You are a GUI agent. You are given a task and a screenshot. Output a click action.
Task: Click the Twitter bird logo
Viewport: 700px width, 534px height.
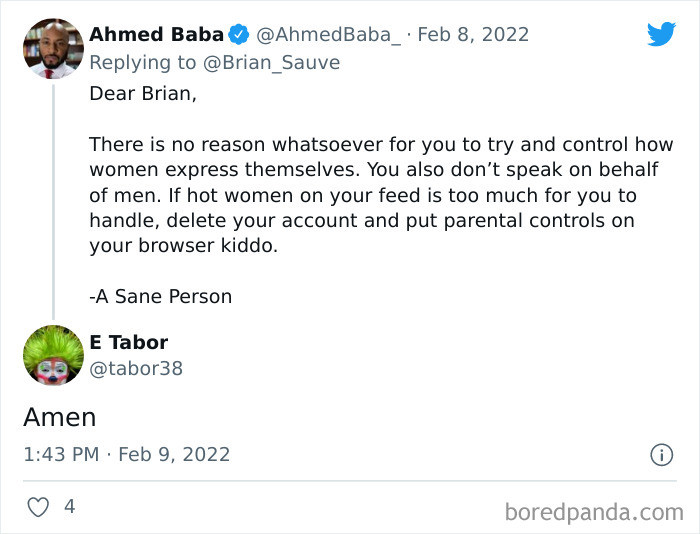661,34
